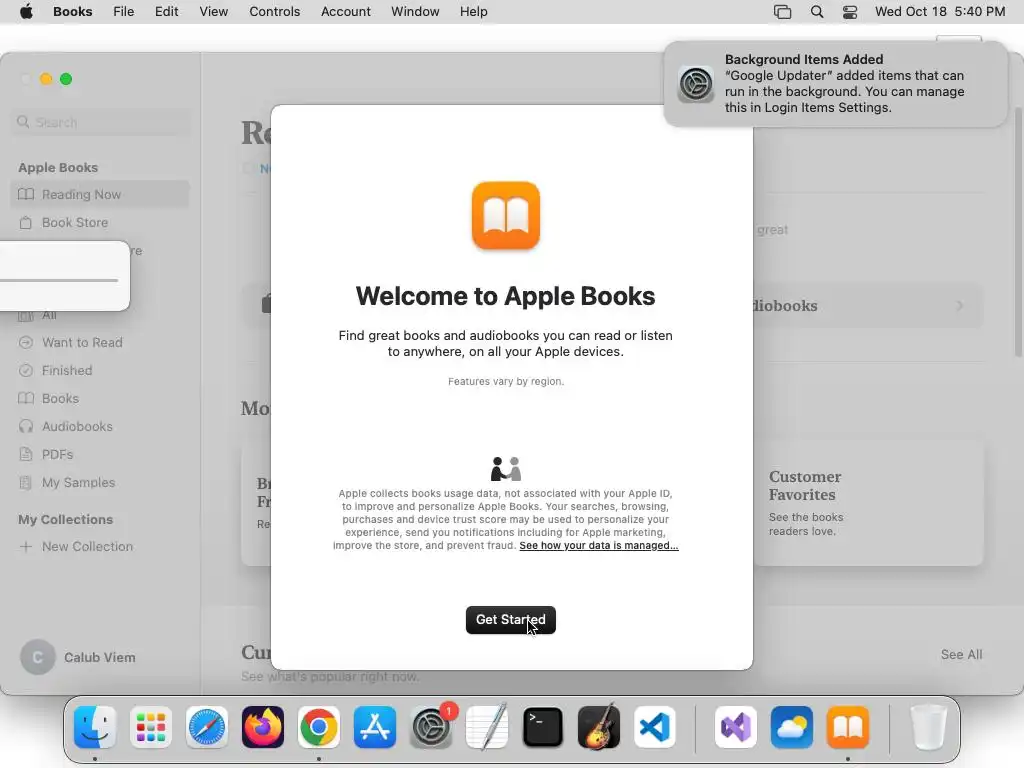Launch Terminal from the Dock
1024x768 pixels.
[543, 727]
